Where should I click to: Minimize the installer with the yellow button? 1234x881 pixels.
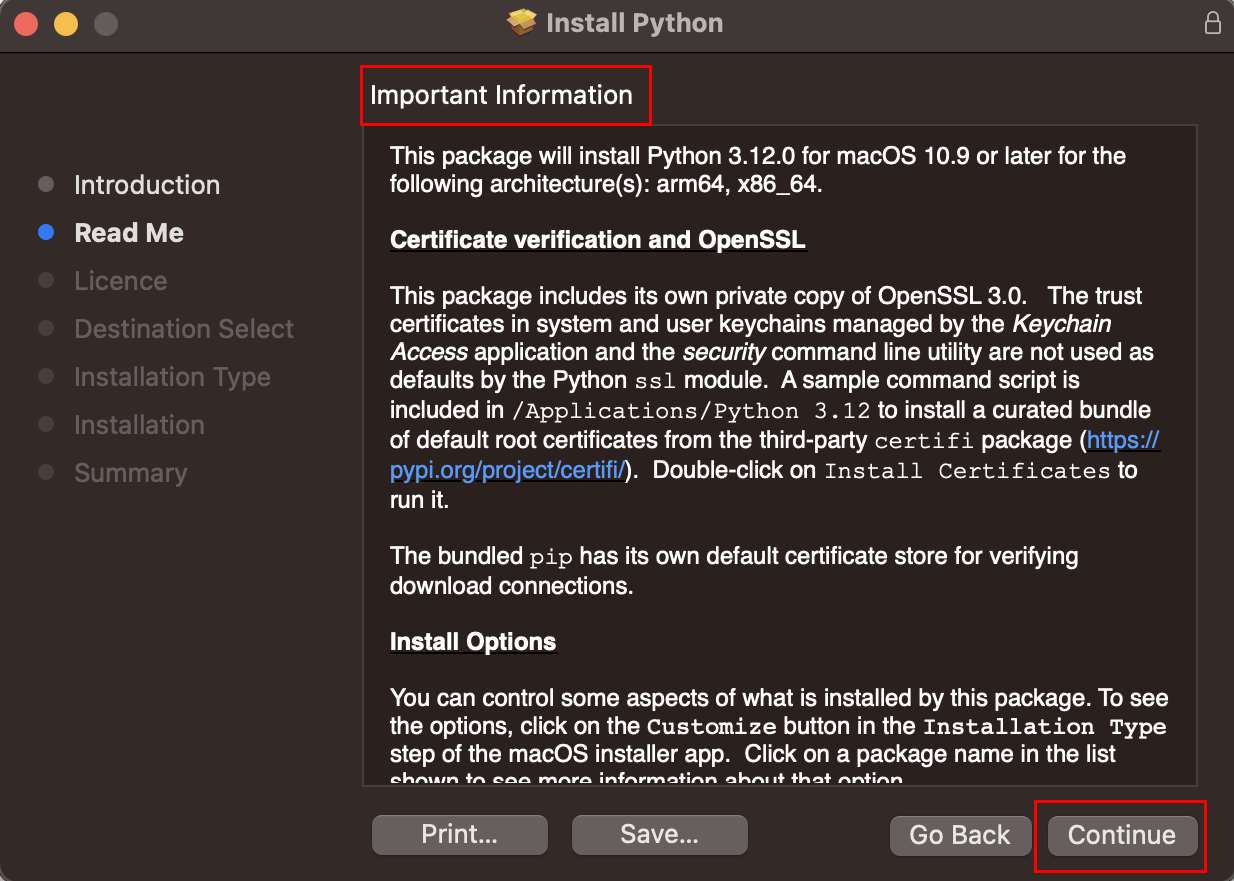[x=66, y=24]
